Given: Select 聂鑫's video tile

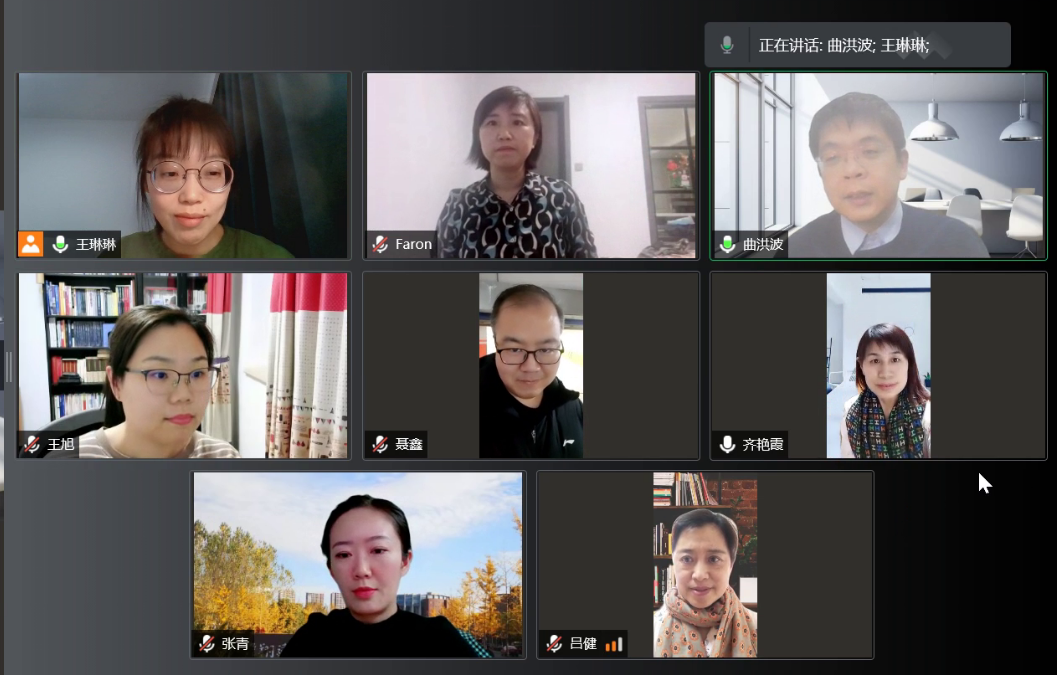Looking at the screenshot, I should coord(531,365).
